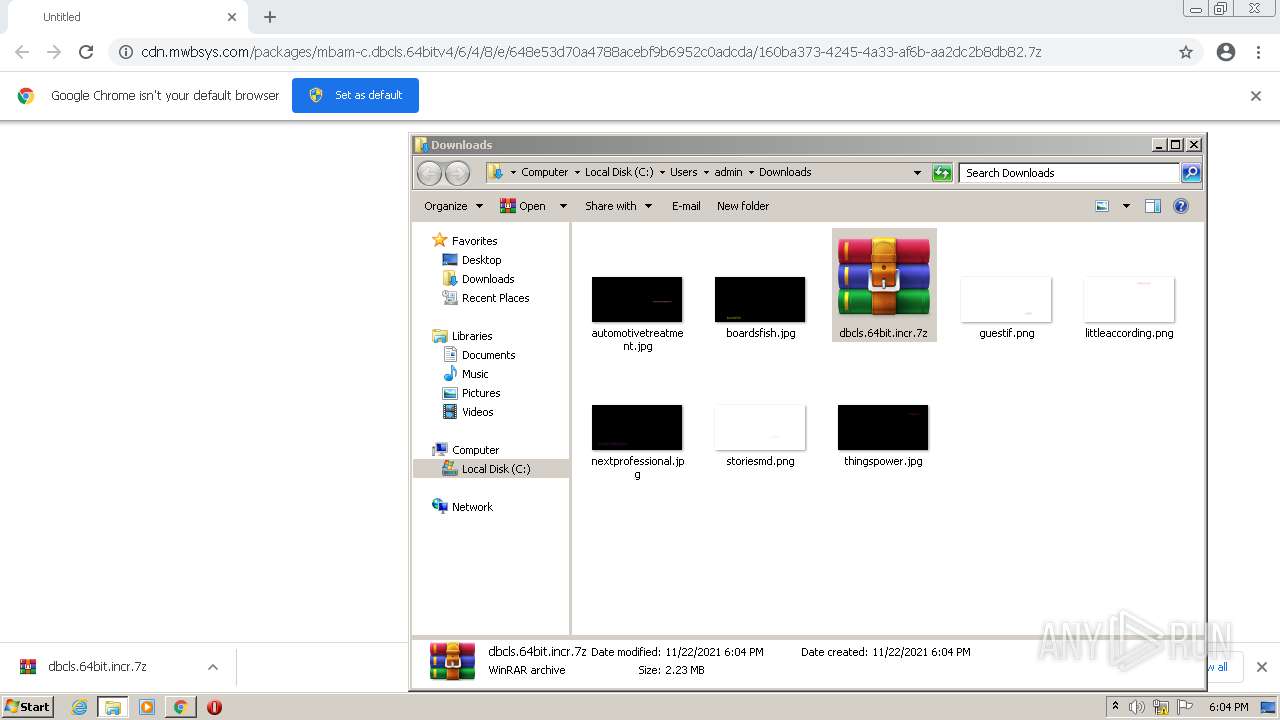This screenshot has height=720, width=1280.
Task: Open the Documents library
Action: 488,355
